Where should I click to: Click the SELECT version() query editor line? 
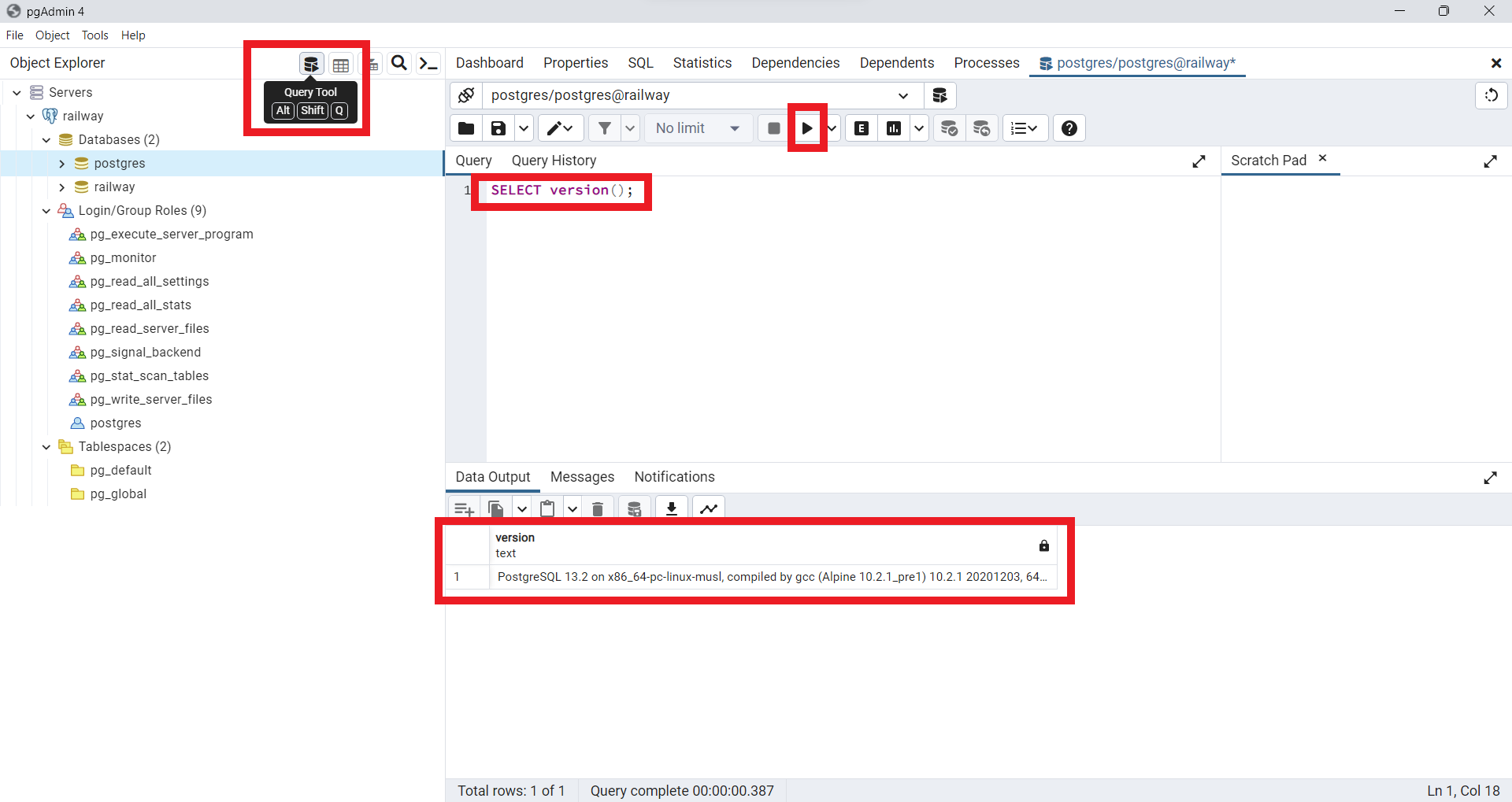[562, 190]
